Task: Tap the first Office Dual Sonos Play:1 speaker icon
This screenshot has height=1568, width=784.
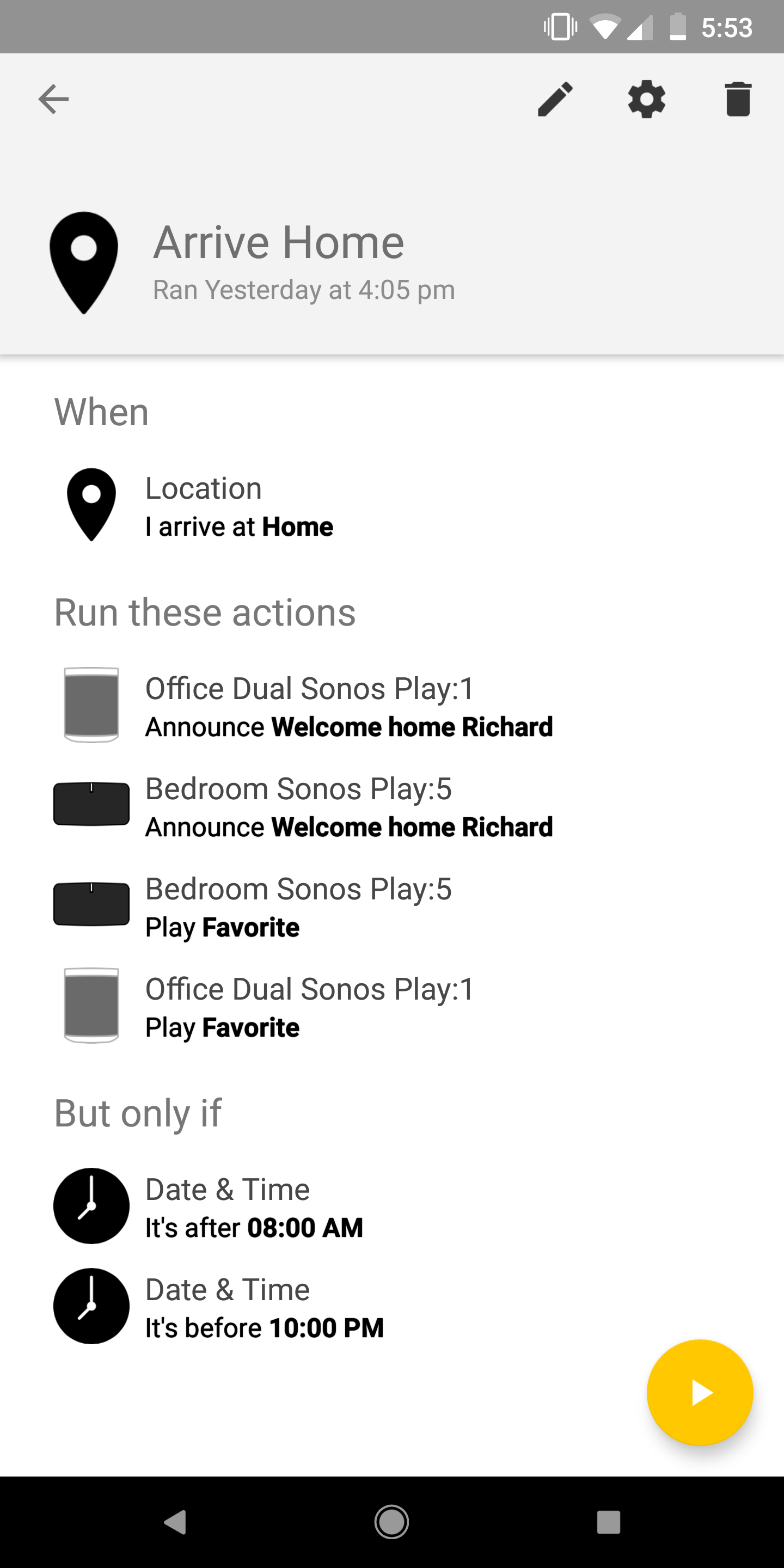Action: point(91,705)
